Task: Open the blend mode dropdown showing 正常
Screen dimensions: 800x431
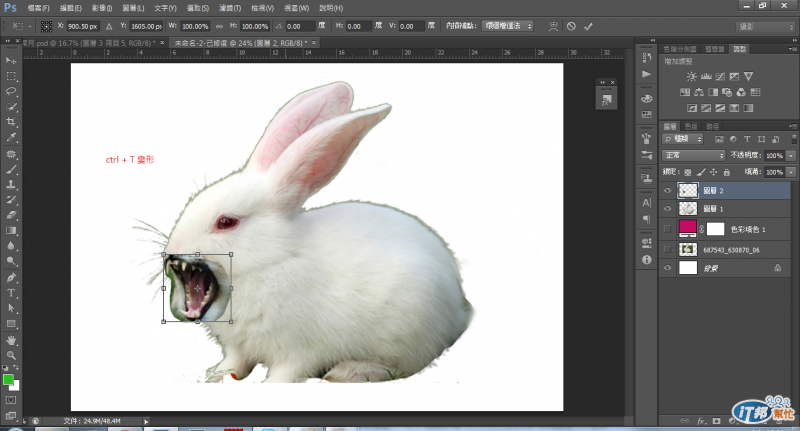Action: (695, 156)
